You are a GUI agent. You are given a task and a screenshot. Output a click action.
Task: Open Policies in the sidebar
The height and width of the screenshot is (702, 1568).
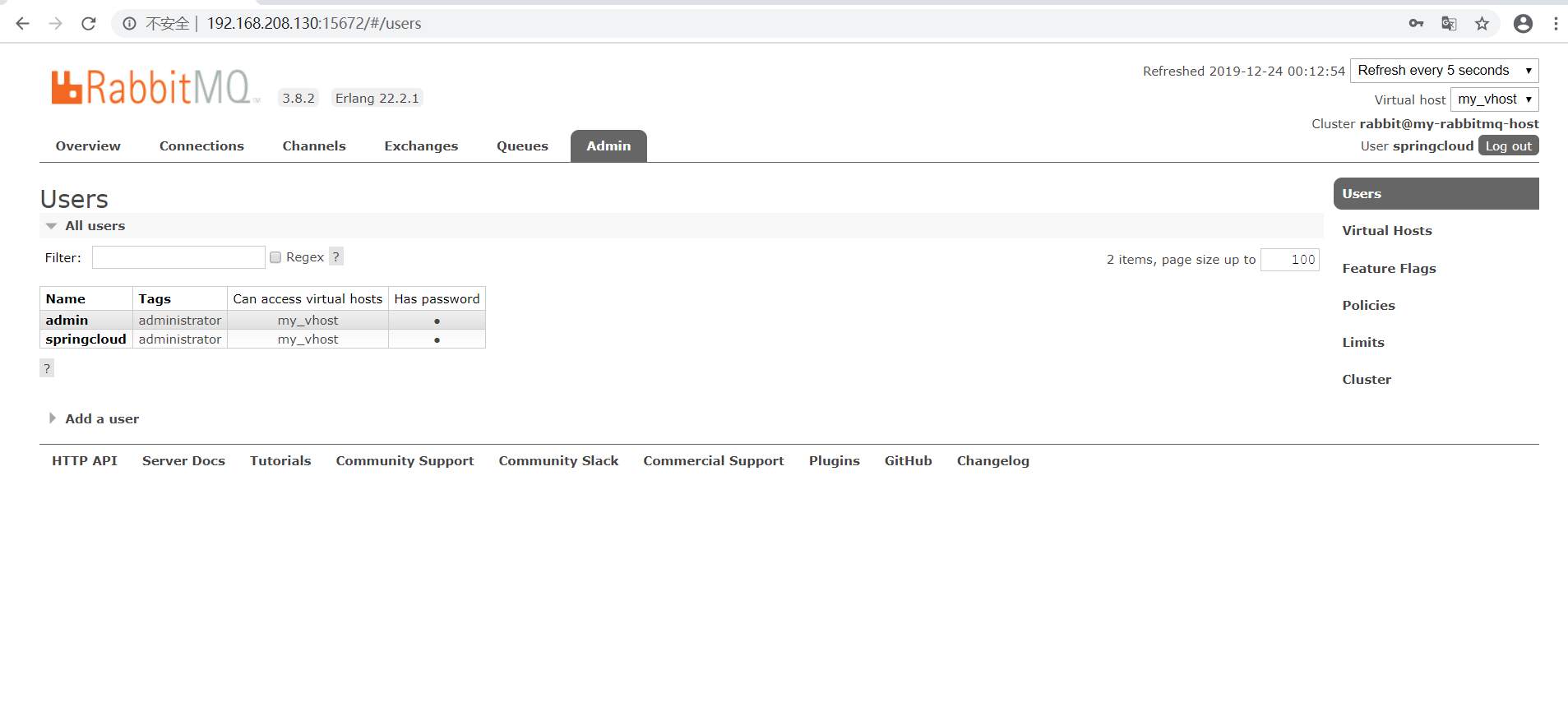pos(1368,306)
